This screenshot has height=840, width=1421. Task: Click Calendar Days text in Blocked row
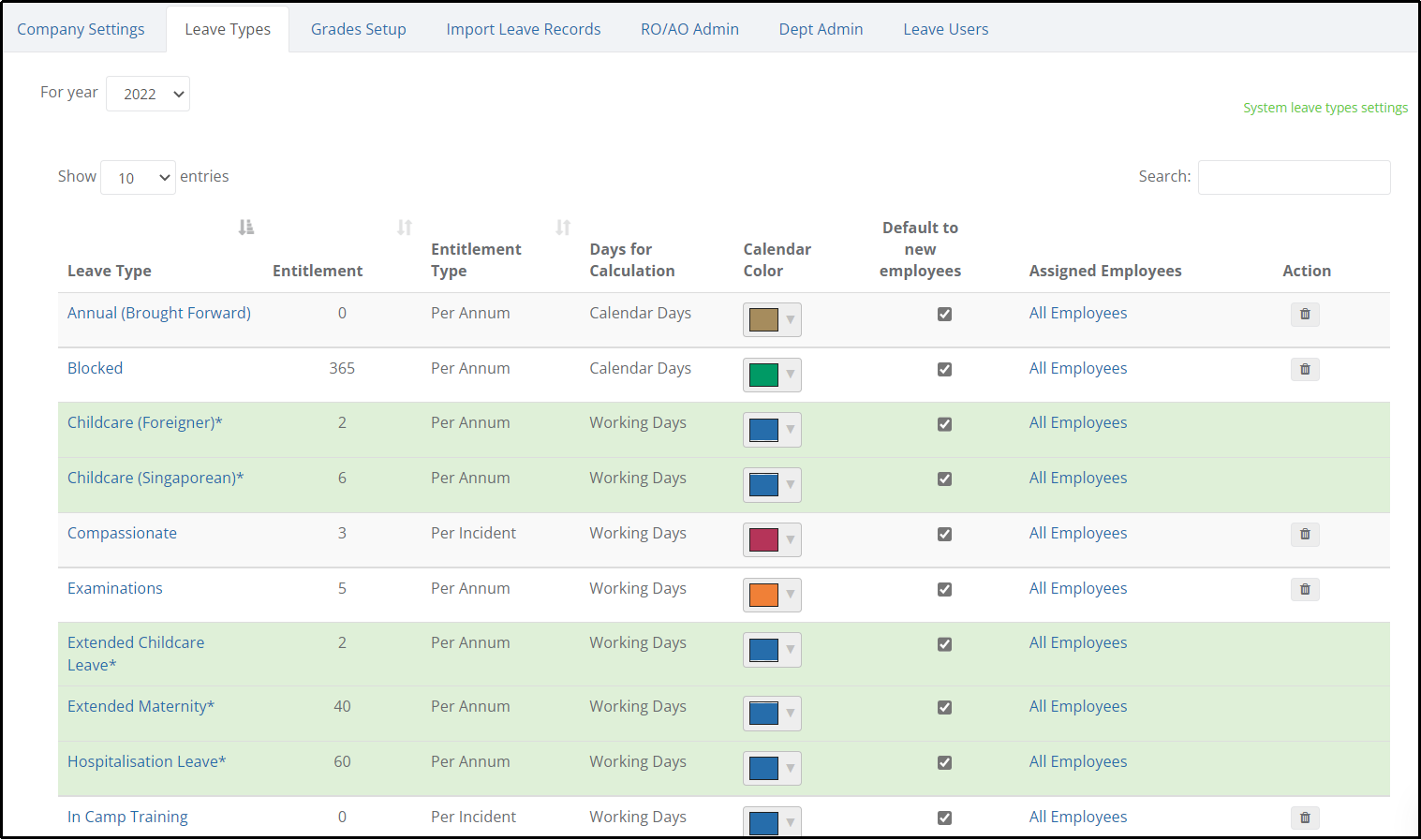640,368
